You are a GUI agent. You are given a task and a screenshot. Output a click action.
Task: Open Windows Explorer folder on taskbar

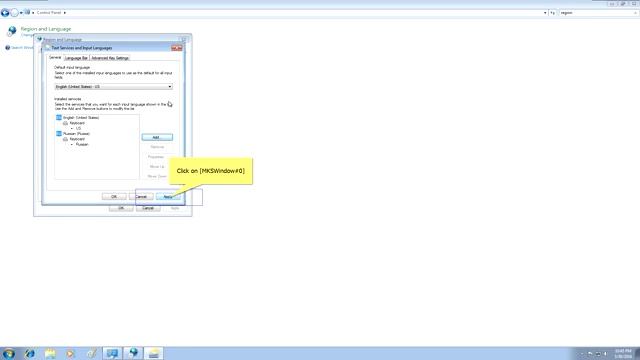tap(50, 353)
